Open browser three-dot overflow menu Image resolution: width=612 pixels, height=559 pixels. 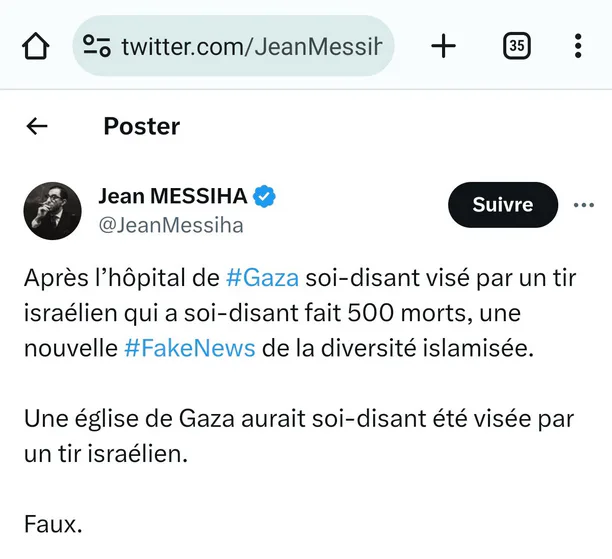coord(578,46)
